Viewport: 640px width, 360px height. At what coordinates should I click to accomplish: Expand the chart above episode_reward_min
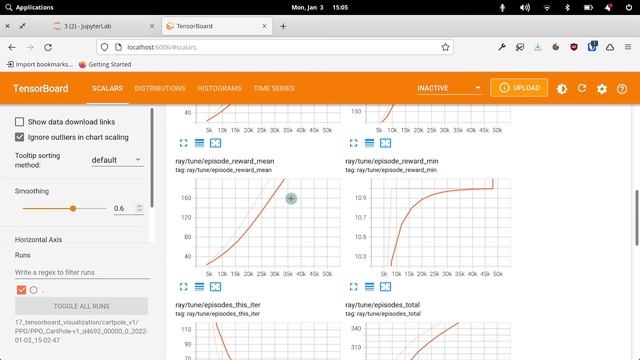[x=353, y=143]
